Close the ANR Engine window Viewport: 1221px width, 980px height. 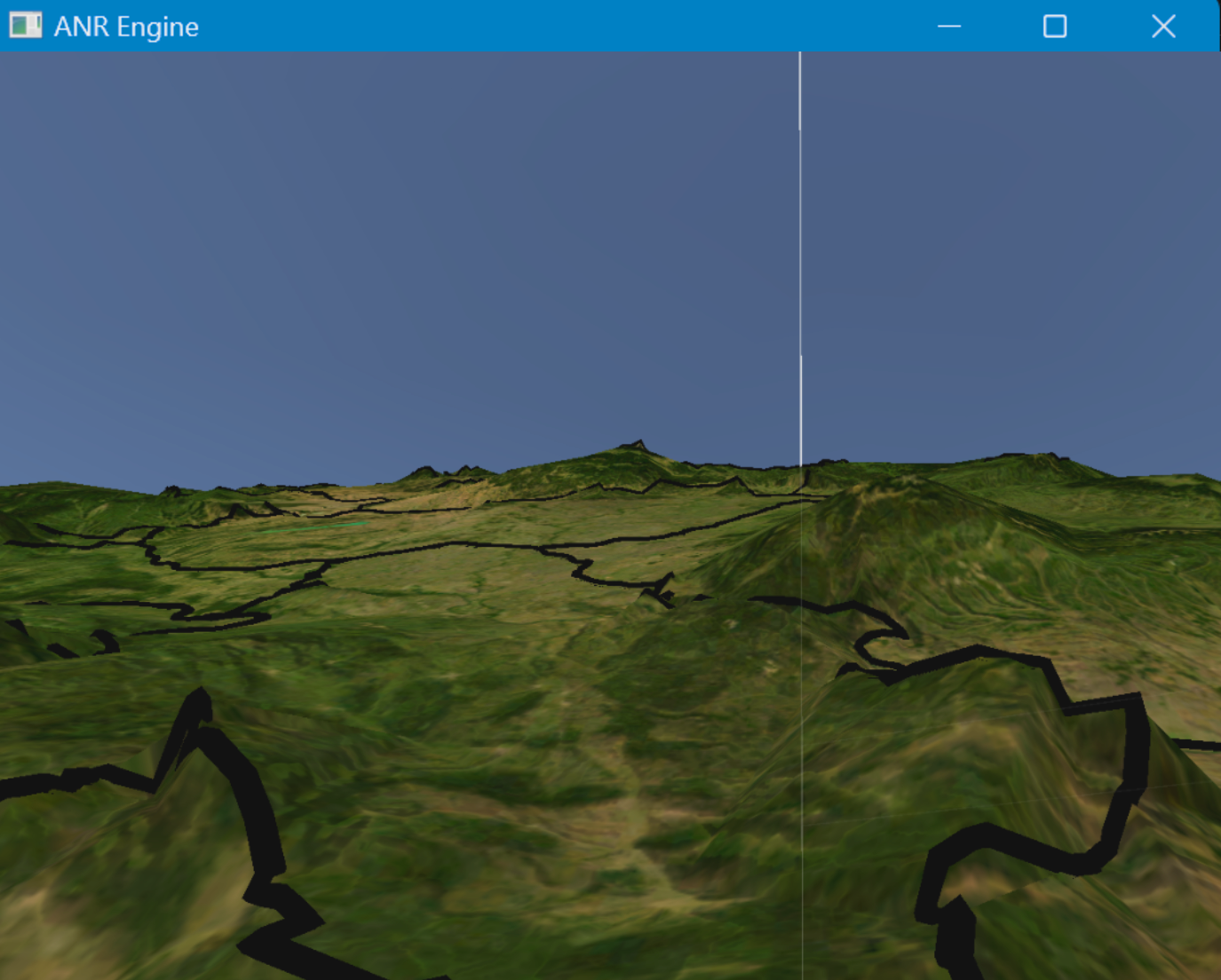(1163, 27)
